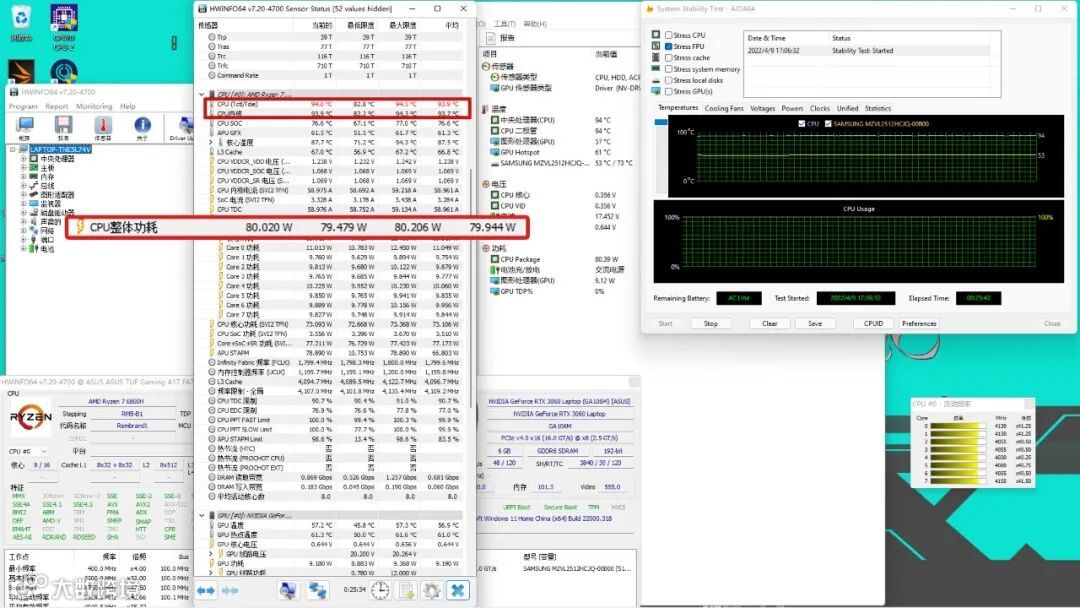Image resolution: width=1080 pixels, height=608 pixels.
Task: Open Preferences in Stability Test
Action: point(919,324)
